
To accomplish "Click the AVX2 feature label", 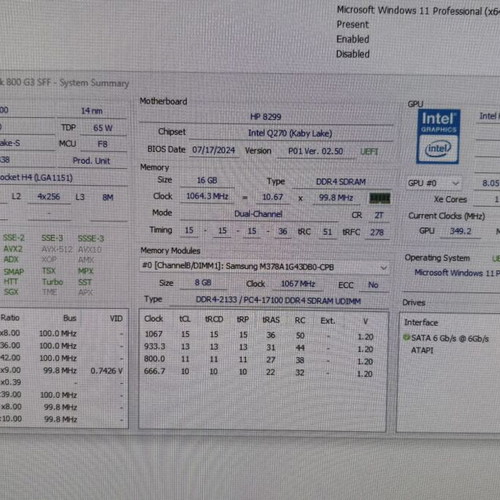I will [x=13, y=249].
